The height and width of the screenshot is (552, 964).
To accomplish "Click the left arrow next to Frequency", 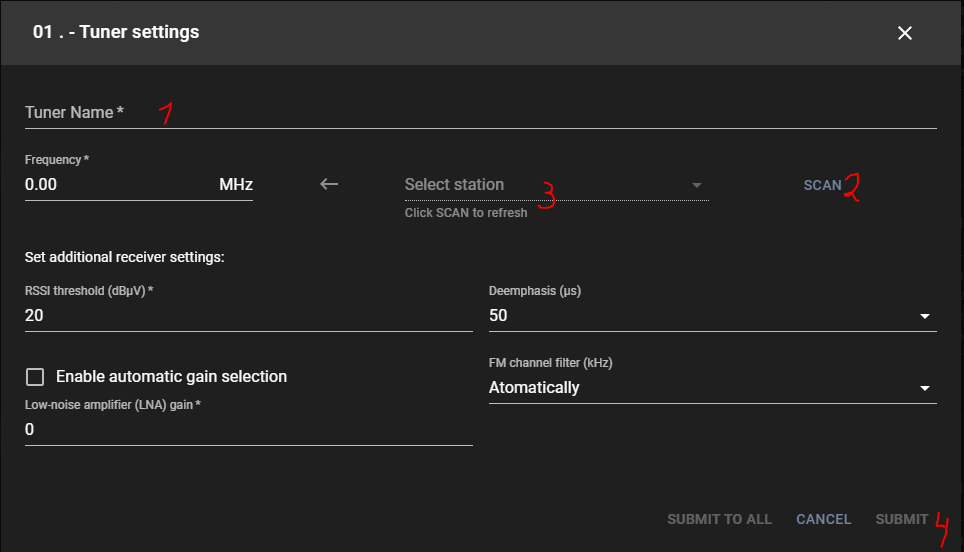I will point(329,184).
